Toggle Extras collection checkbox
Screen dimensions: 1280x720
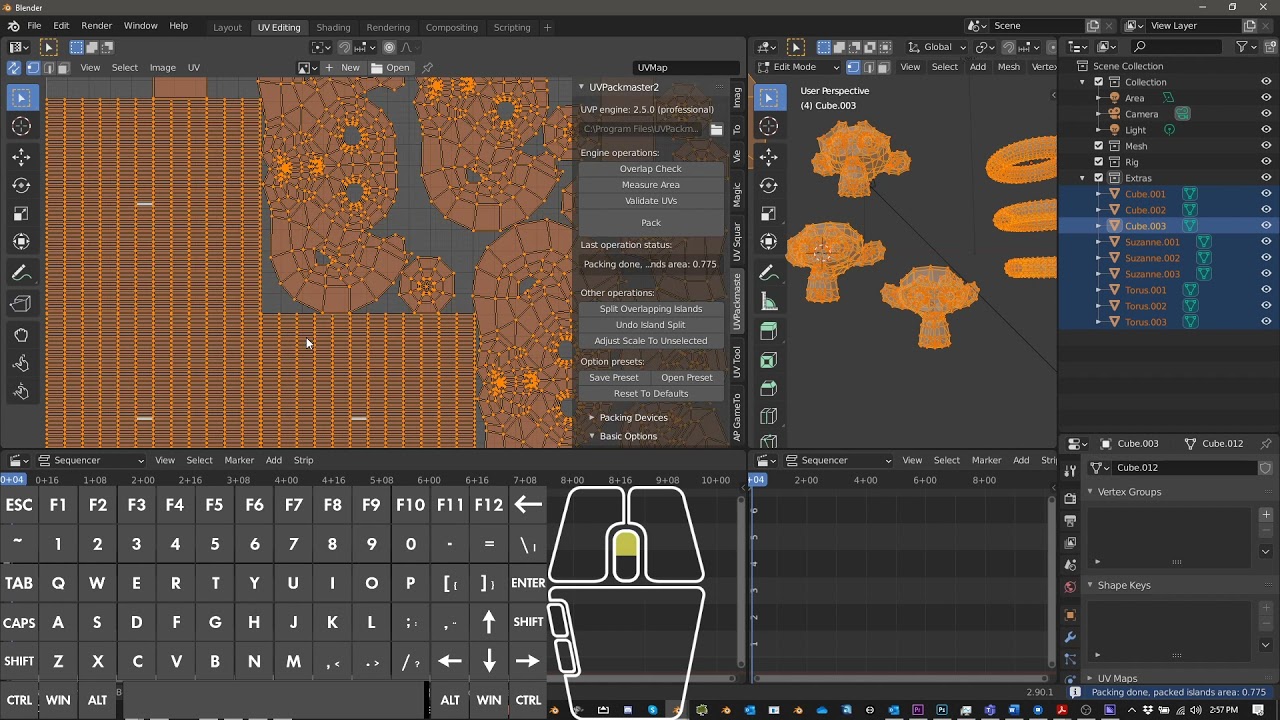pyautogui.click(x=1099, y=178)
